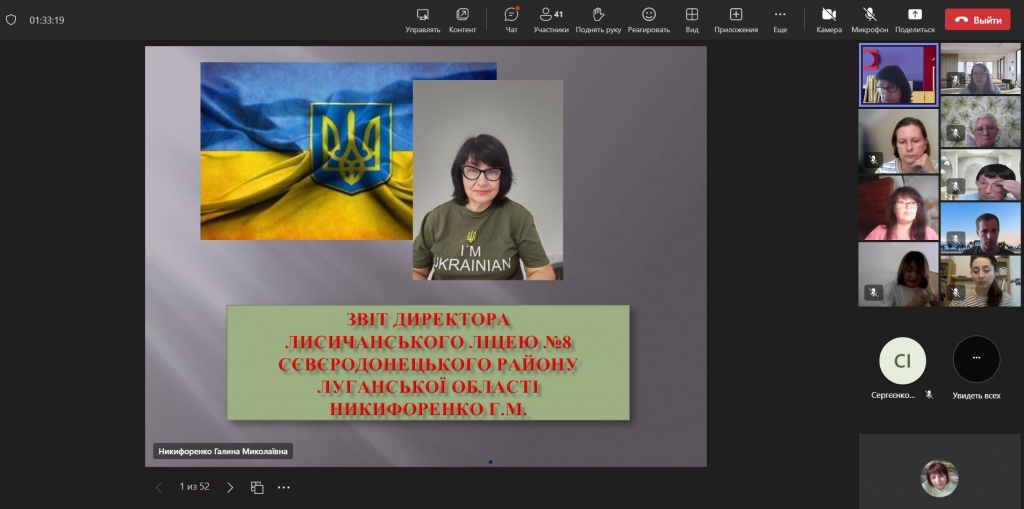This screenshot has width=1024, height=509.
Task: Turn on the Камера
Action: 829,20
